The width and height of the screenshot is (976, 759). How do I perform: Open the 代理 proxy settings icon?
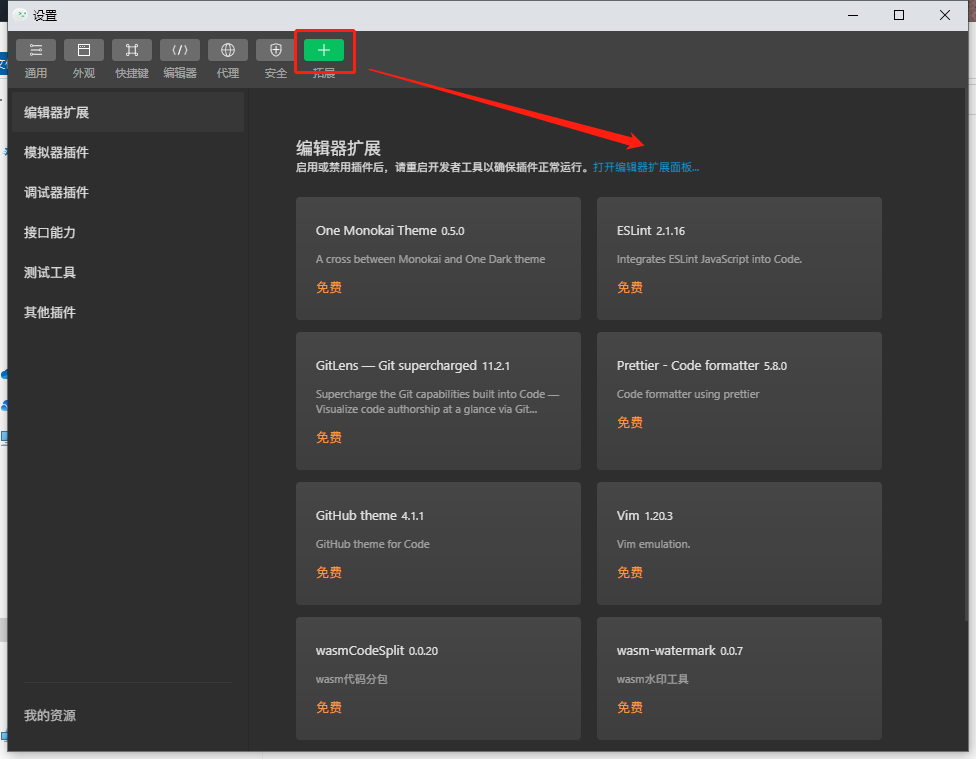(228, 50)
